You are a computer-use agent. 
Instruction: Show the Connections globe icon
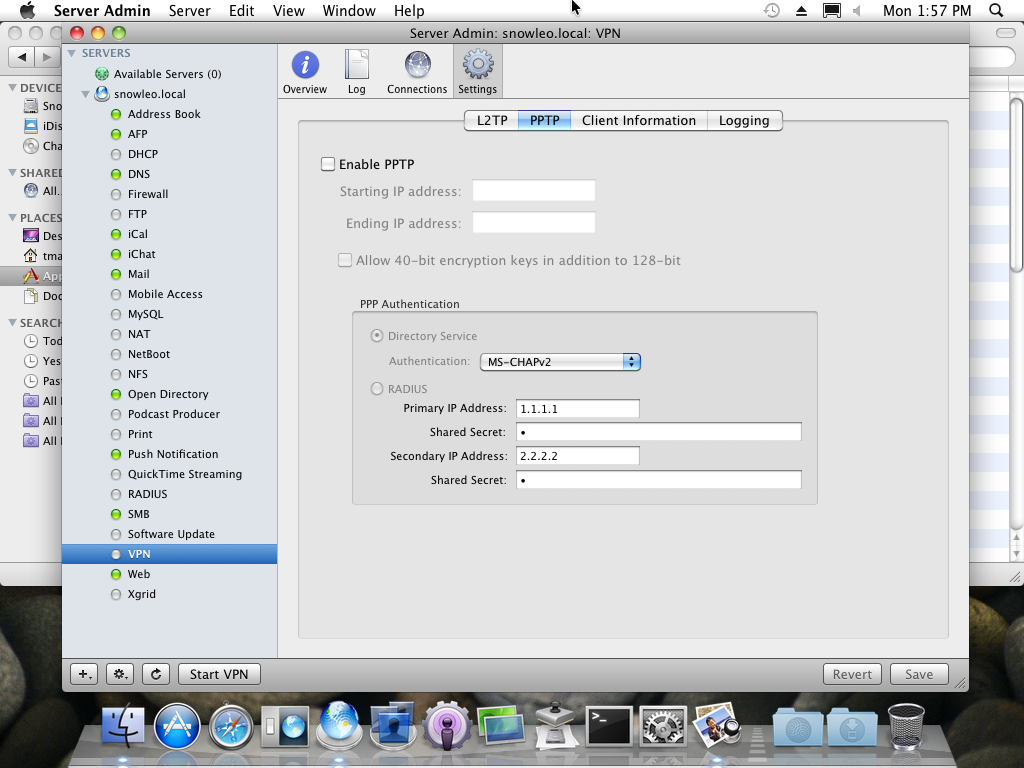point(417,72)
